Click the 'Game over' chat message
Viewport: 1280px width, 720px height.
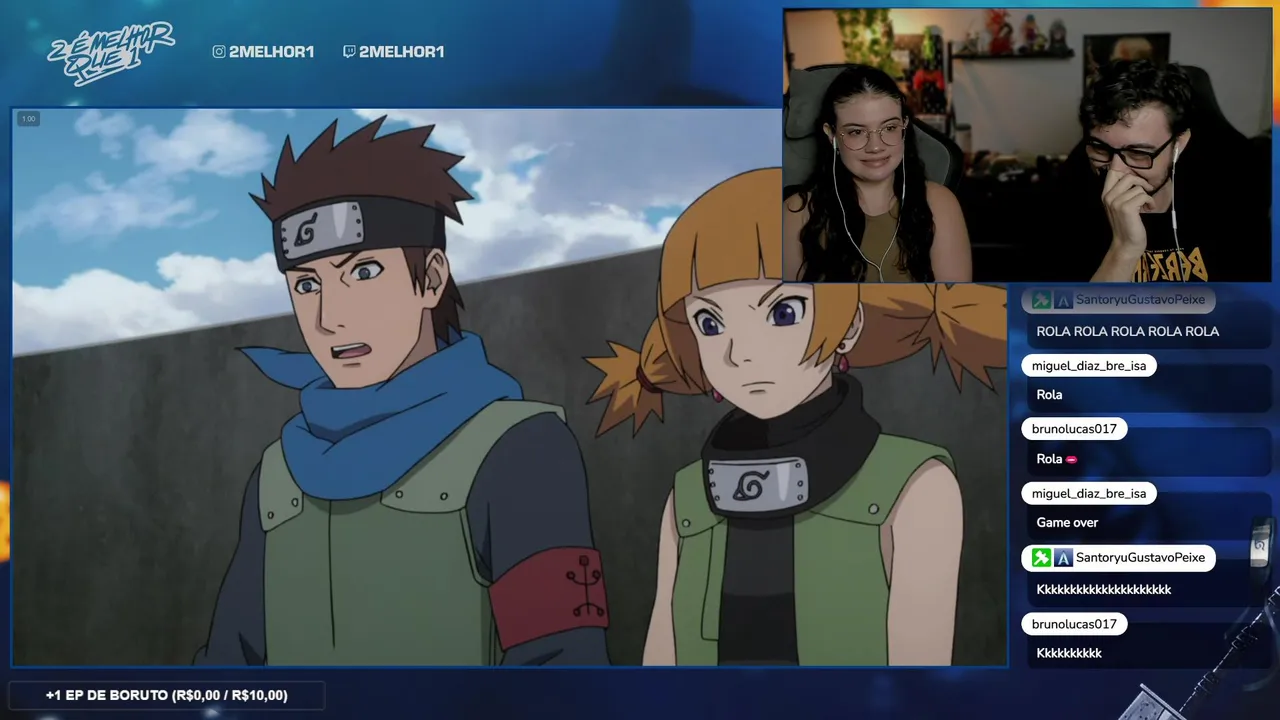coord(1067,523)
